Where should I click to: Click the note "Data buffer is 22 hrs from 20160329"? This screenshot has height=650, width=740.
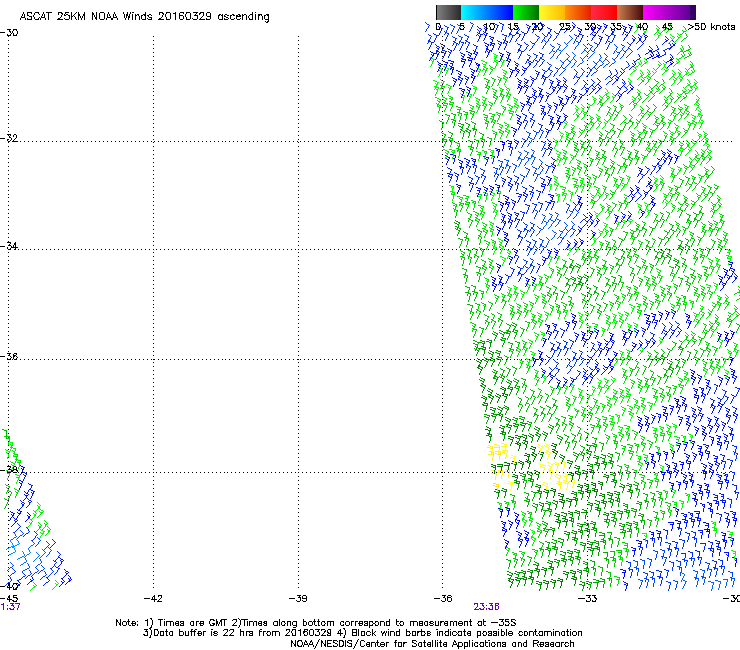point(237,633)
